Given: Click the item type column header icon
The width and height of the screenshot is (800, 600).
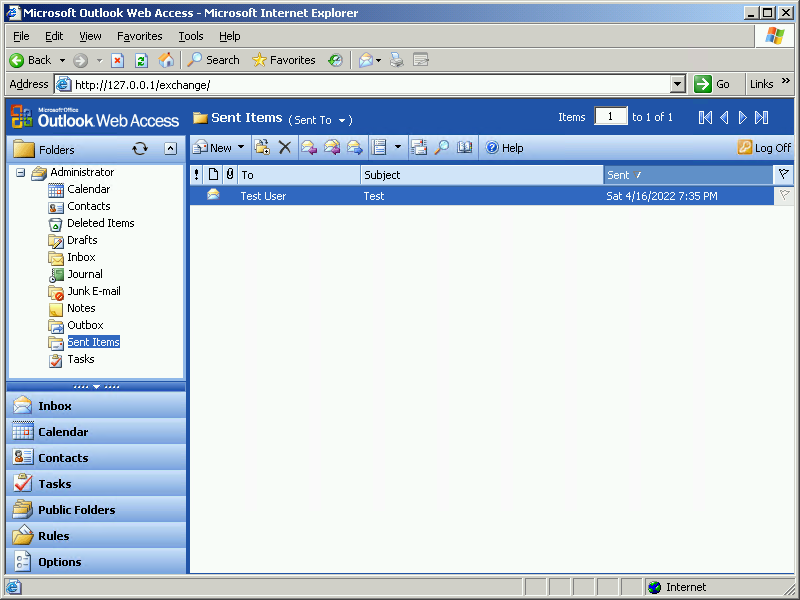Looking at the screenshot, I should 213,175.
